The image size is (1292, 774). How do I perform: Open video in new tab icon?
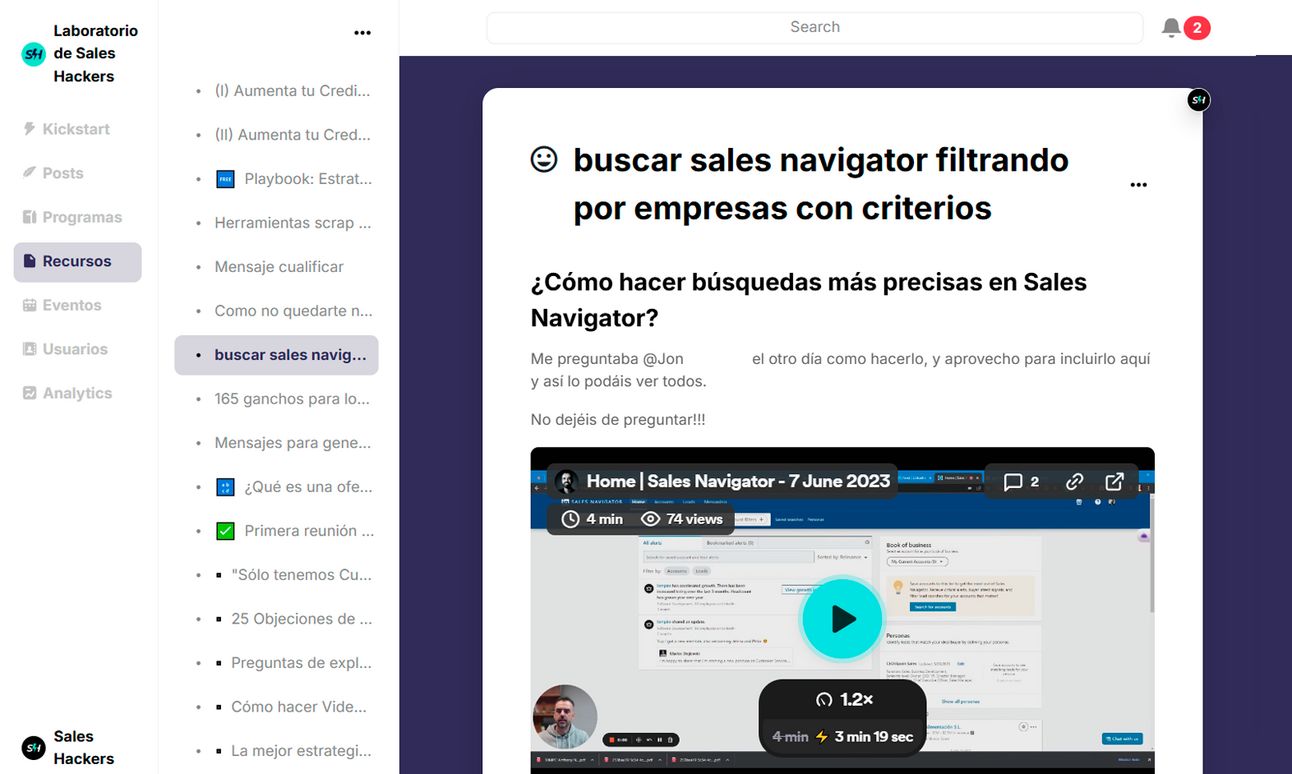1114,482
